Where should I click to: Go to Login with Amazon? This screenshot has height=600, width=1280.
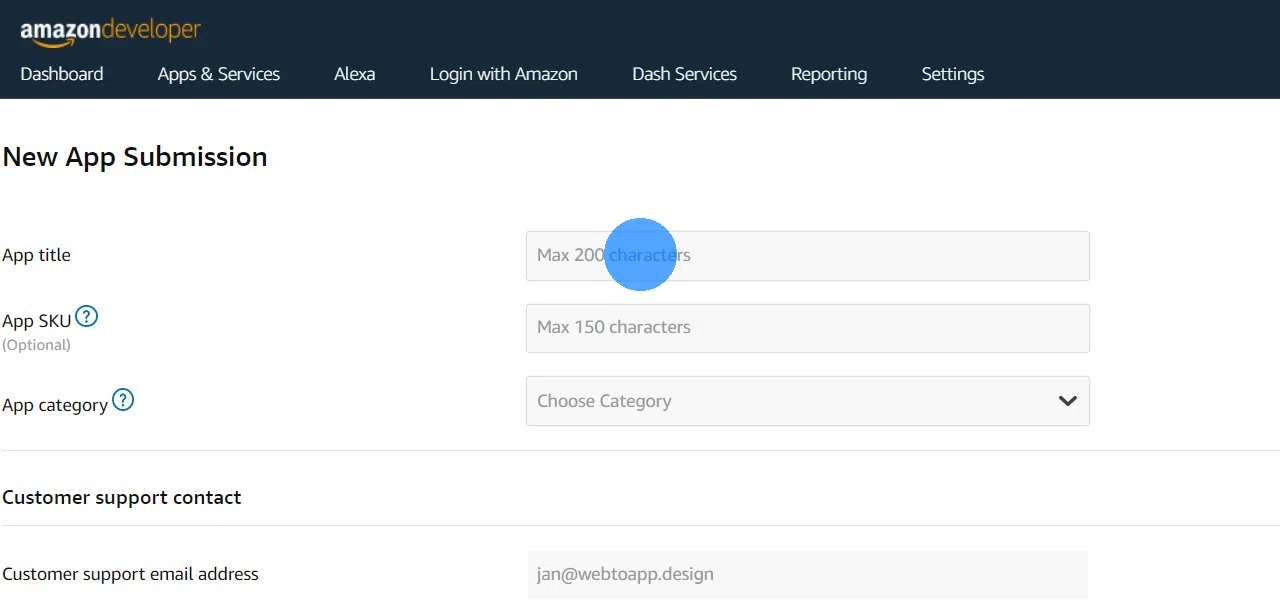tap(503, 74)
